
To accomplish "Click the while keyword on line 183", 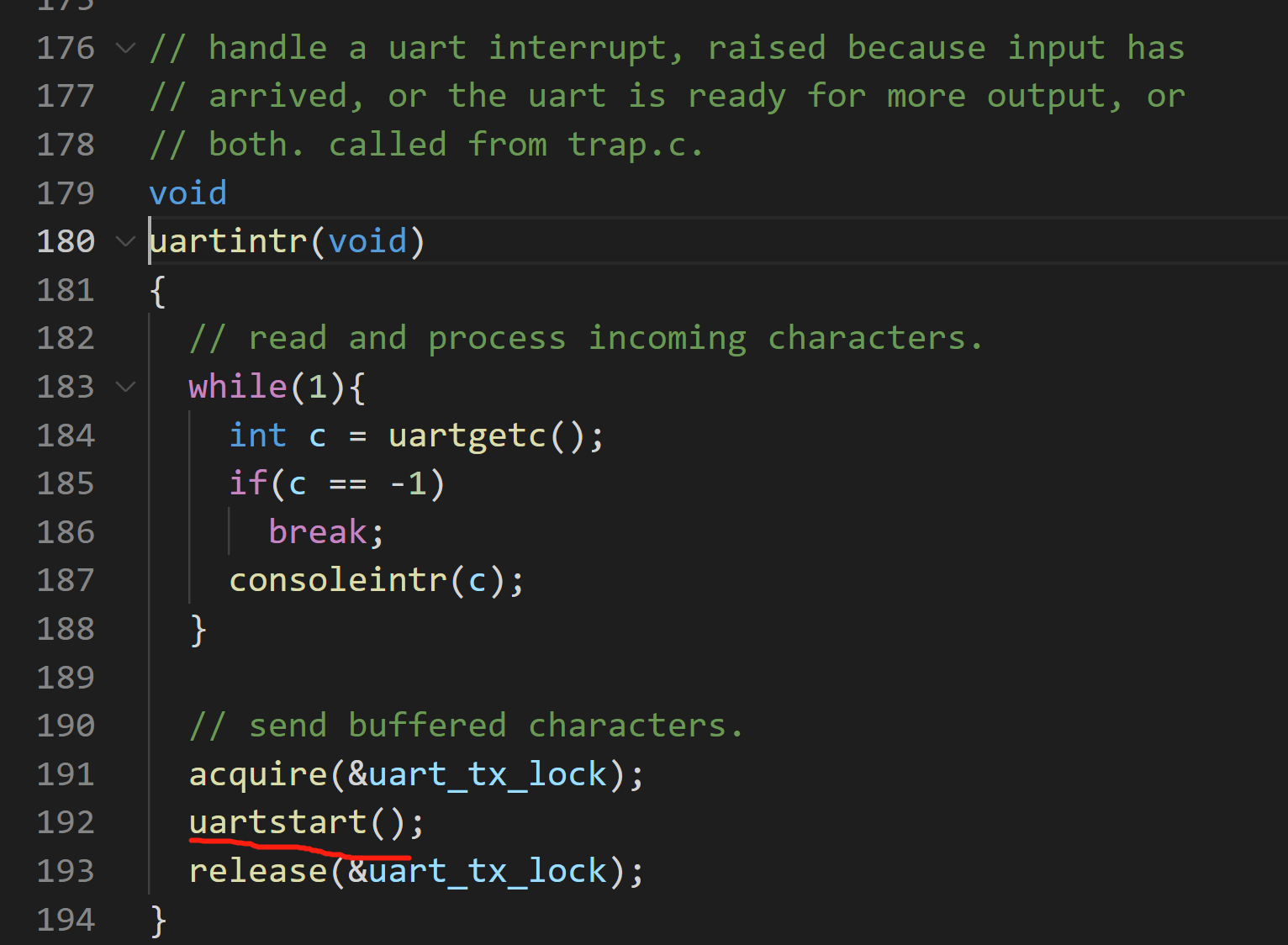I will click(x=238, y=387).
